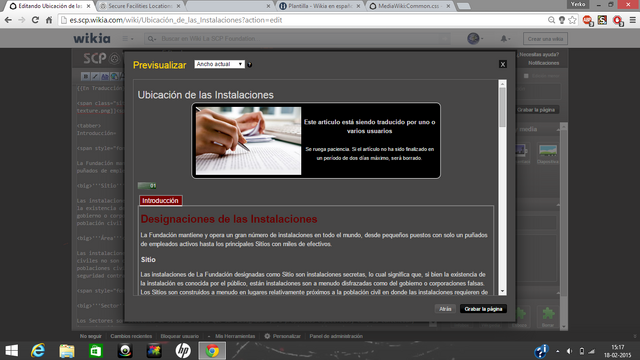Bookmark this page with the star icon

572,20
